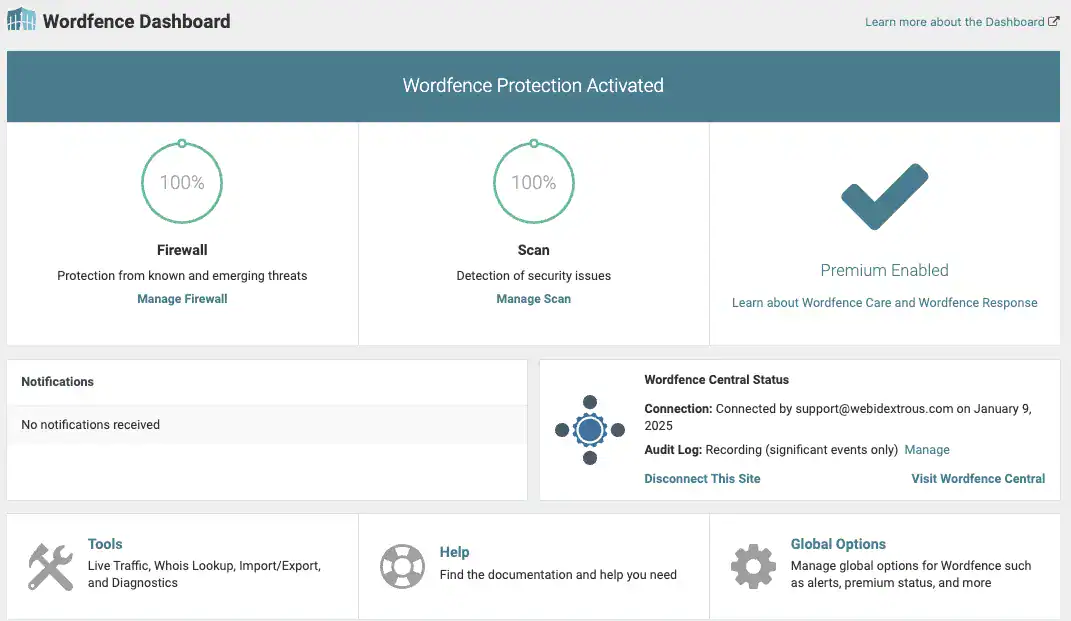Open the Tools section heading
1071x621 pixels.
pyautogui.click(x=105, y=544)
